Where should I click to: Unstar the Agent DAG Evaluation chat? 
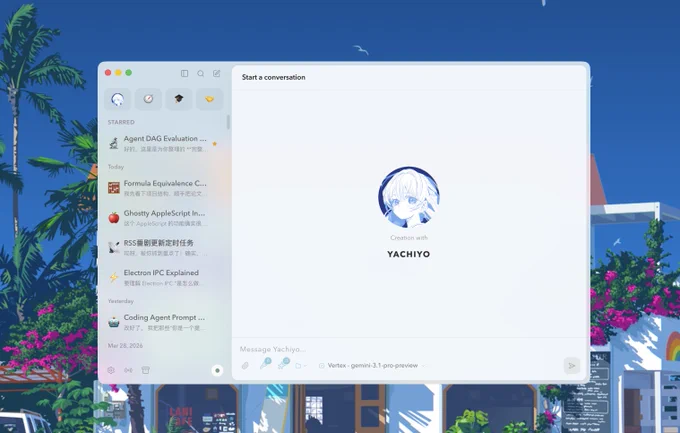click(215, 143)
